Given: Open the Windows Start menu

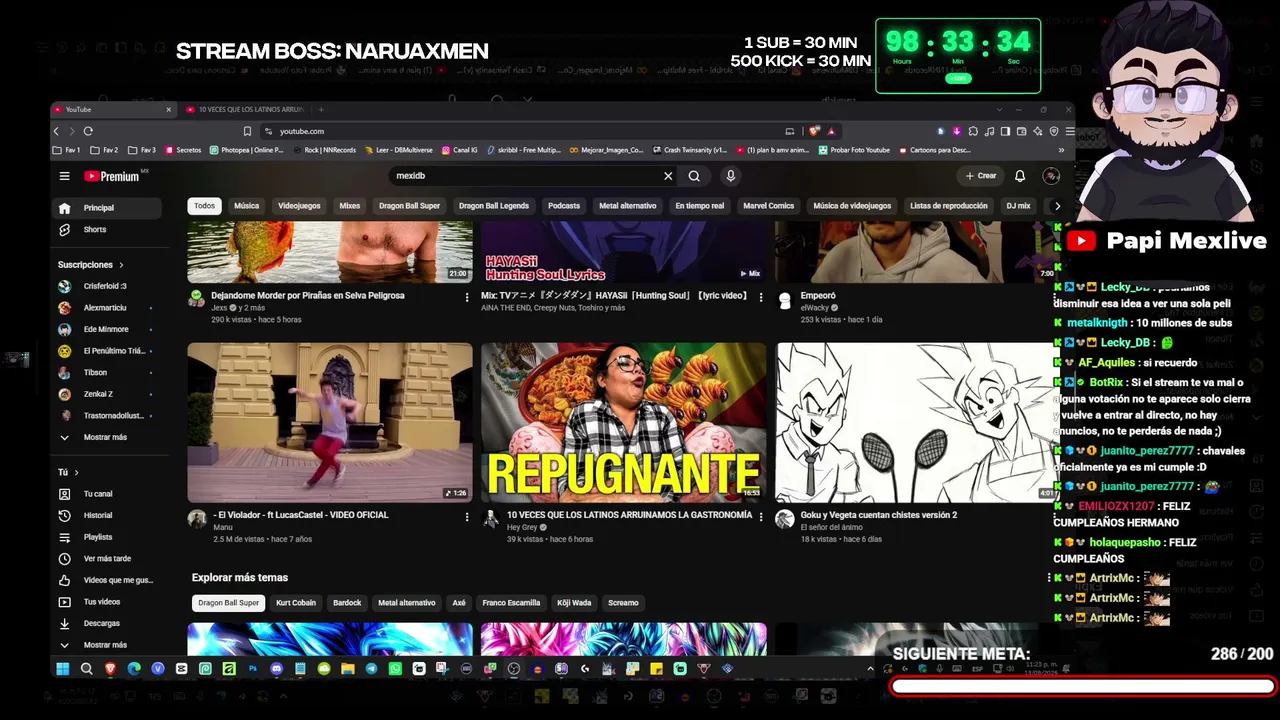Looking at the screenshot, I should pyautogui.click(x=63, y=669).
